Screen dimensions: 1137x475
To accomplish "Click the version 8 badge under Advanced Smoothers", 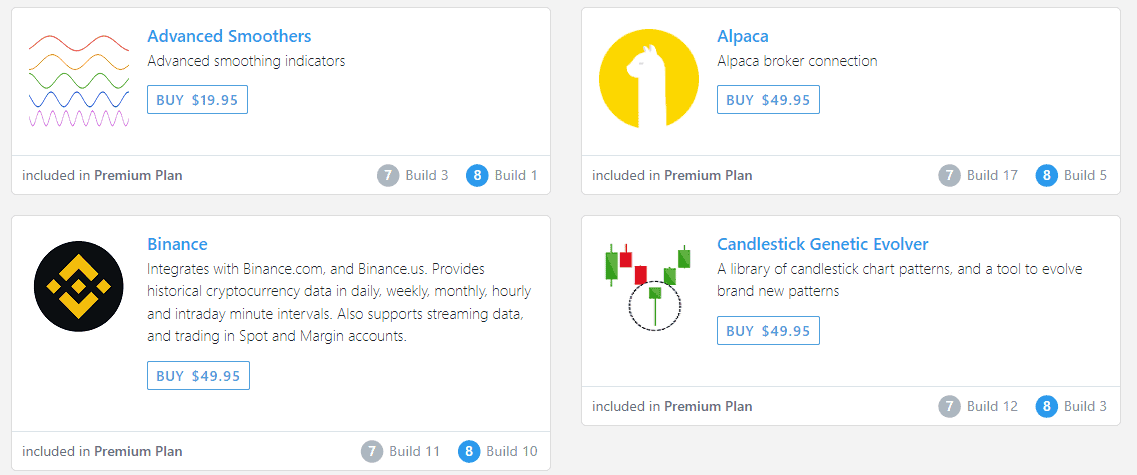I will (x=477, y=175).
